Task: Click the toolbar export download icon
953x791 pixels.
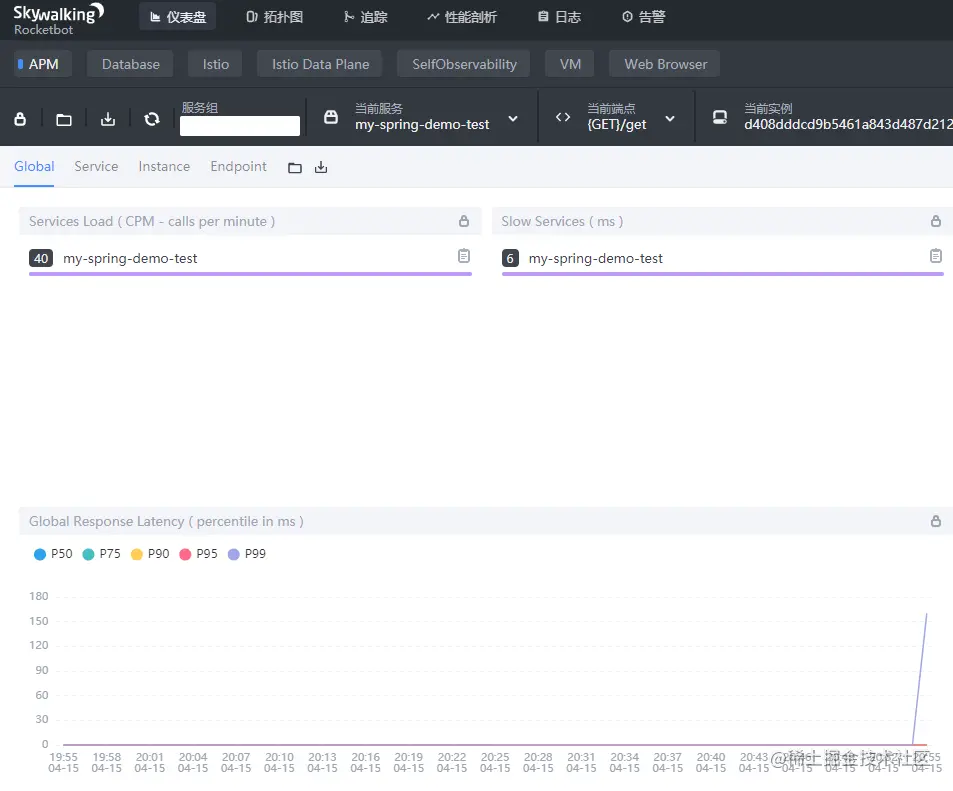Action: pos(108,119)
